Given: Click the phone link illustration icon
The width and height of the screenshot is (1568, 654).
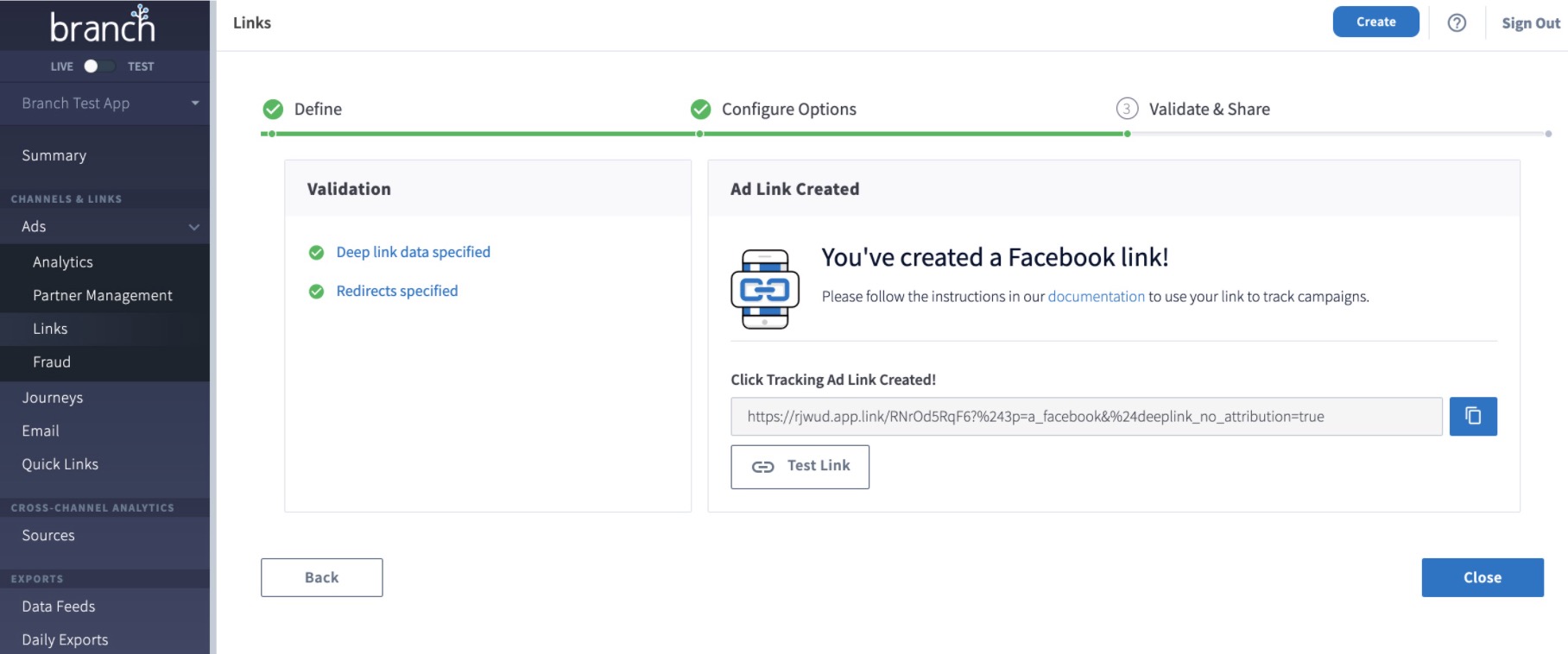Looking at the screenshot, I should click(765, 289).
